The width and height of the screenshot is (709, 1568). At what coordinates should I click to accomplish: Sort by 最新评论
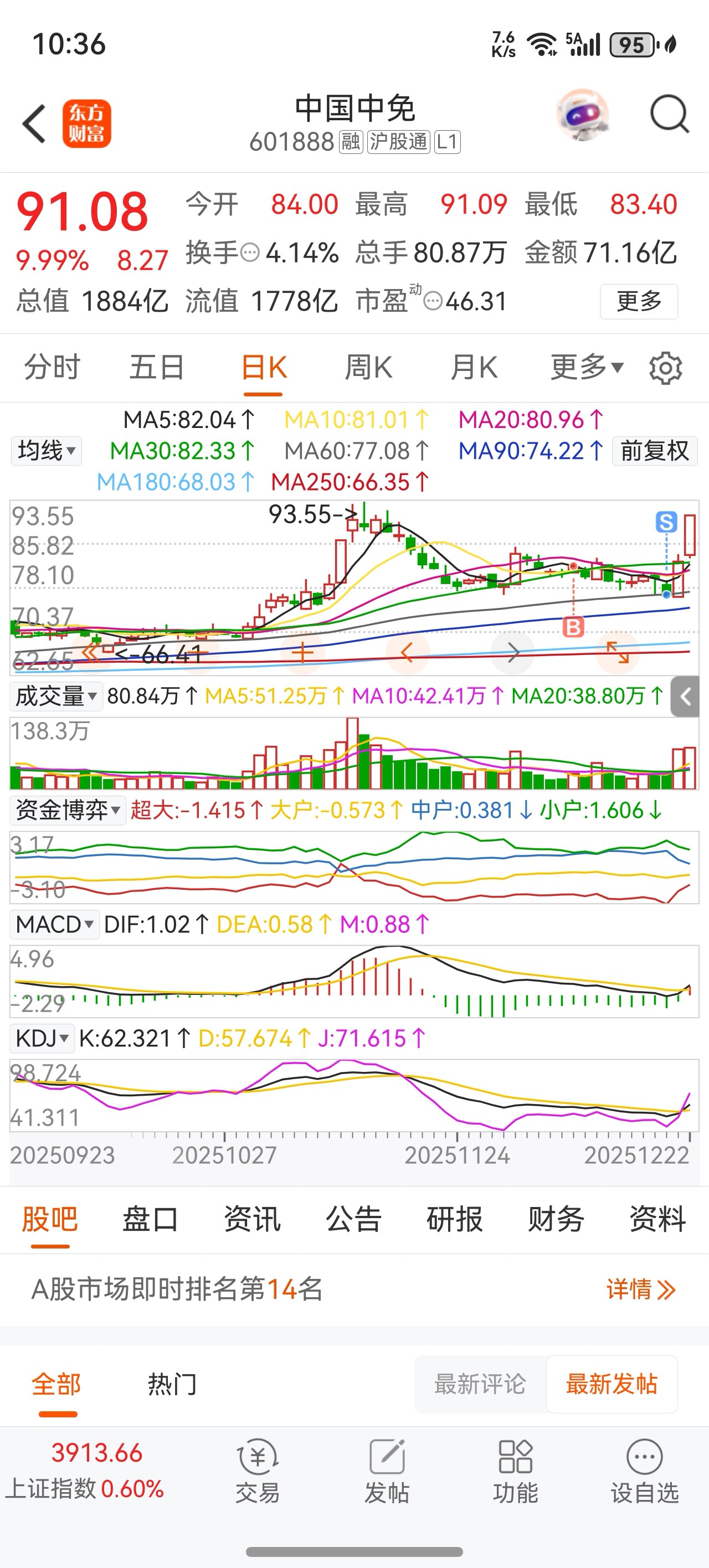[480, 1384]
